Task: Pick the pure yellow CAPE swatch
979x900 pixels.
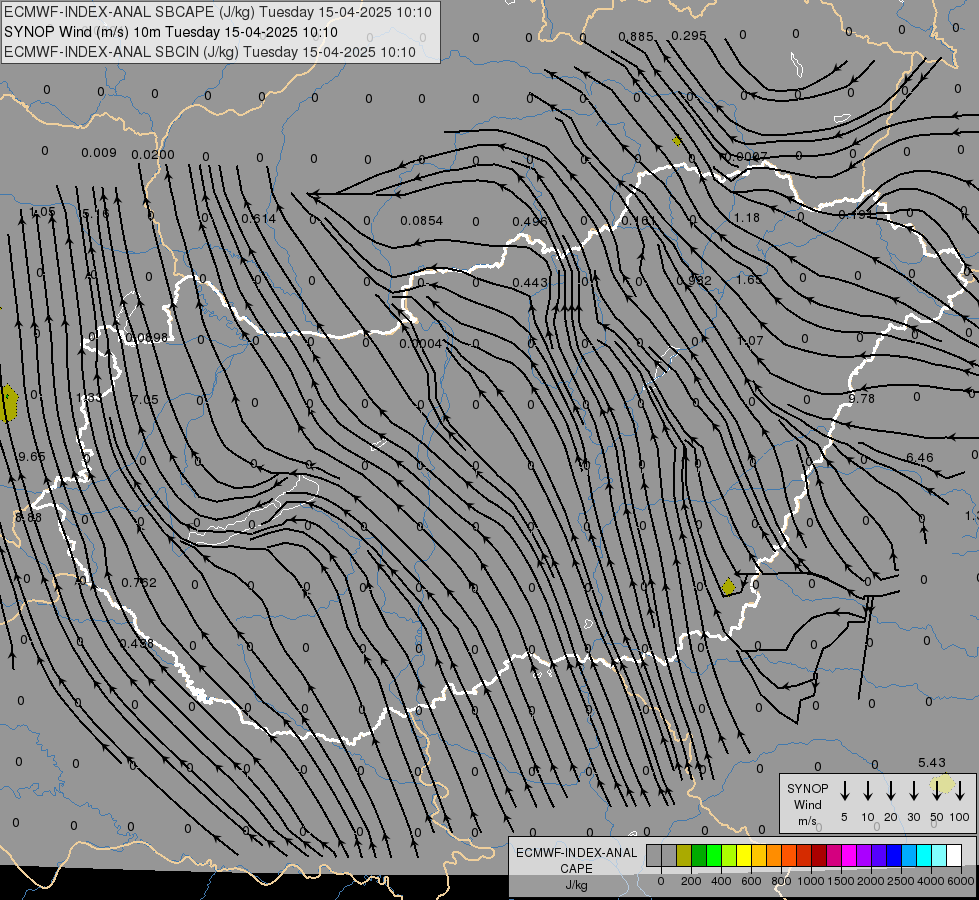Action: (x=744, y=855)
